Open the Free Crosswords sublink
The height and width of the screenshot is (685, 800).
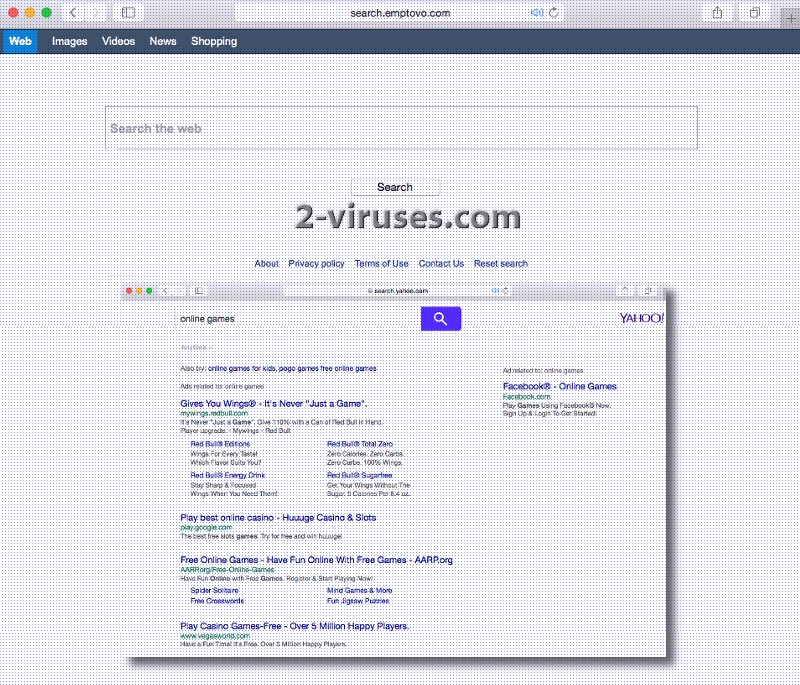217,601
